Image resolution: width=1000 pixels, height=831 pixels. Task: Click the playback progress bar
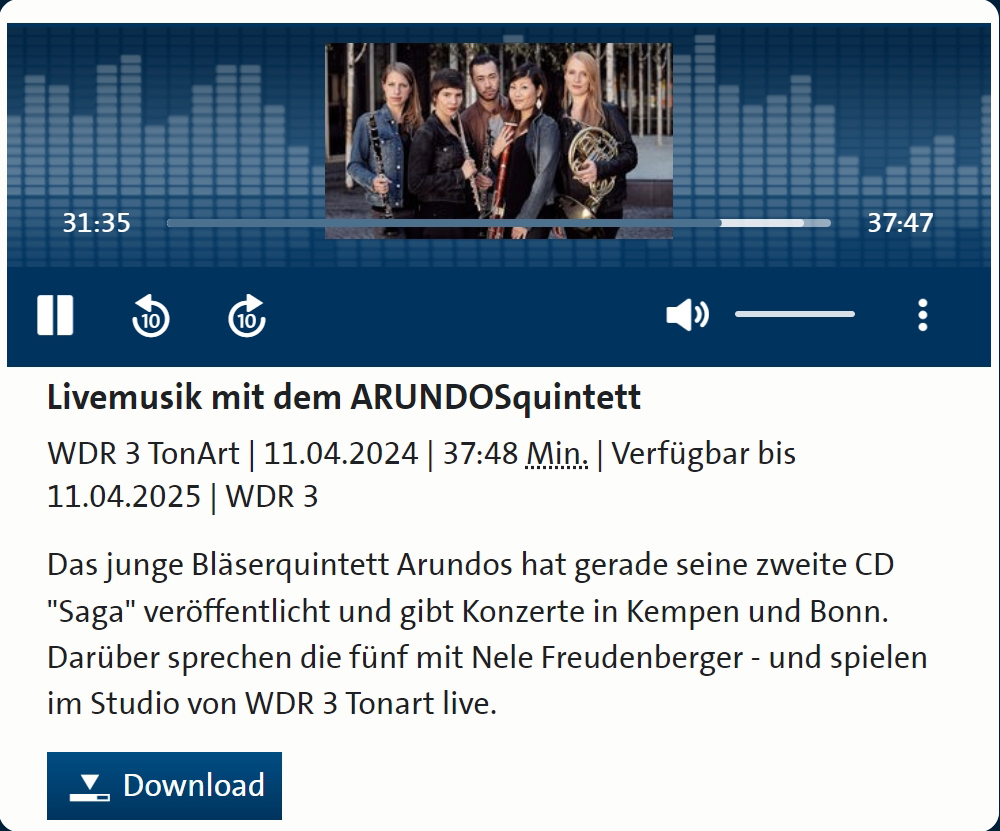pos(499,223)
